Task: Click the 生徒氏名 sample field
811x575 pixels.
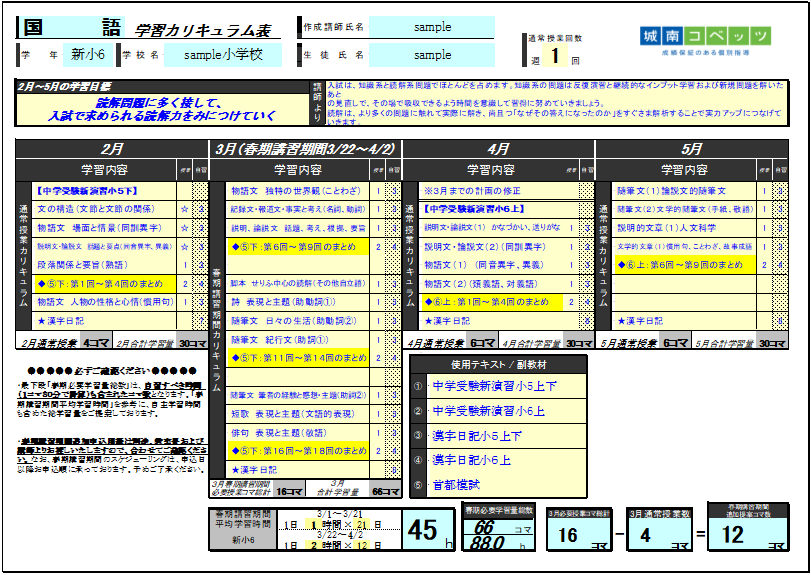Action: 432,55
